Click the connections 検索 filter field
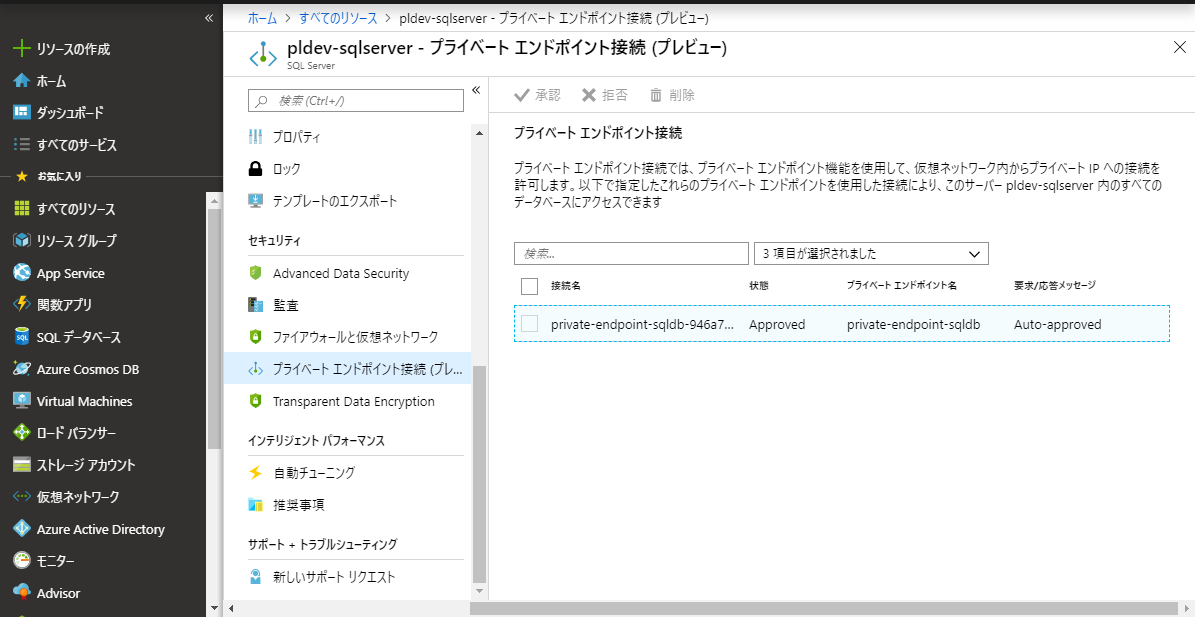The image size is (1195, 617). pos(631,254)
